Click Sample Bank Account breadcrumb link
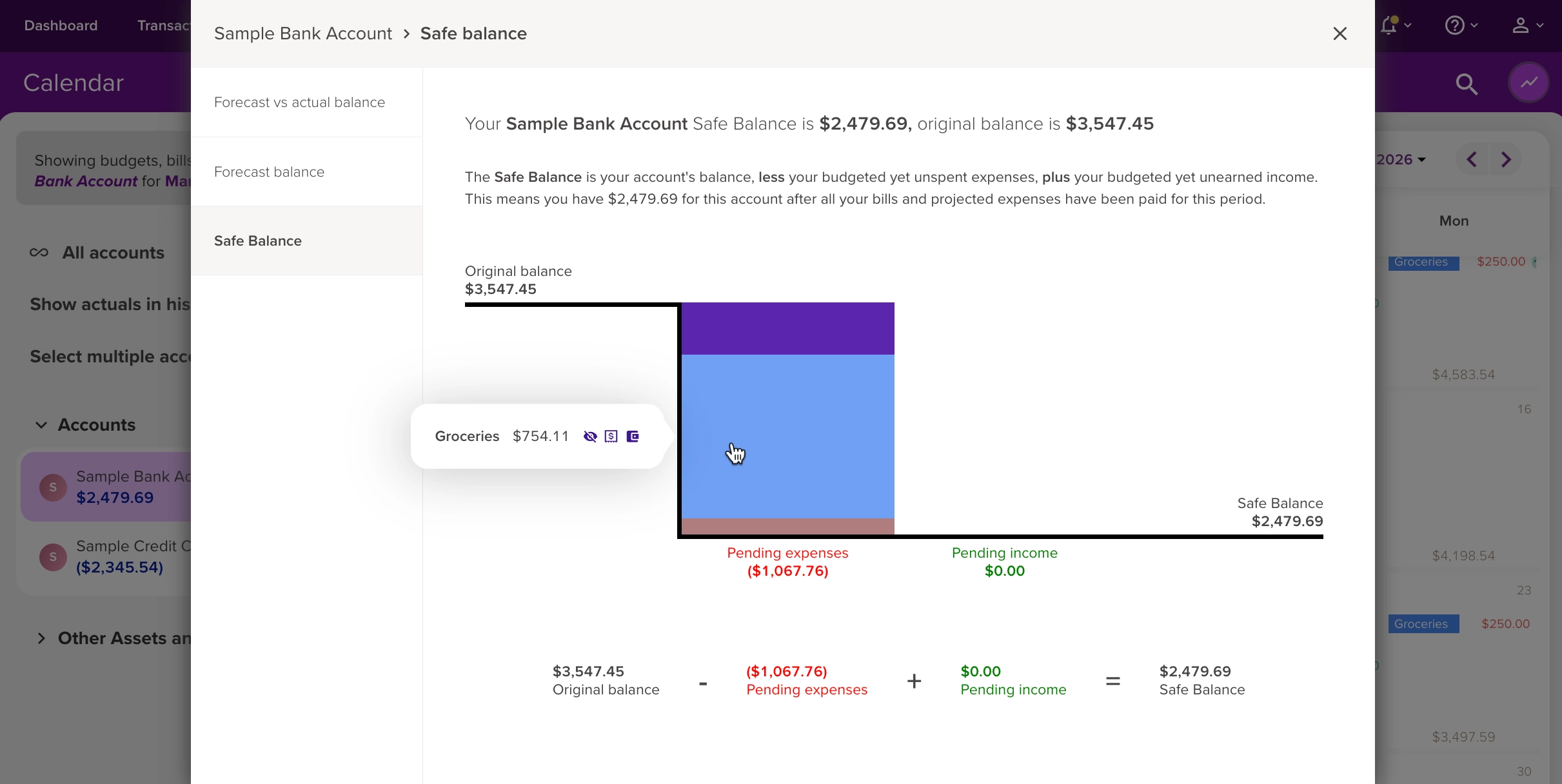This screenshot has height=784, width=1562. pyautogui.click(x=302, y=34)
